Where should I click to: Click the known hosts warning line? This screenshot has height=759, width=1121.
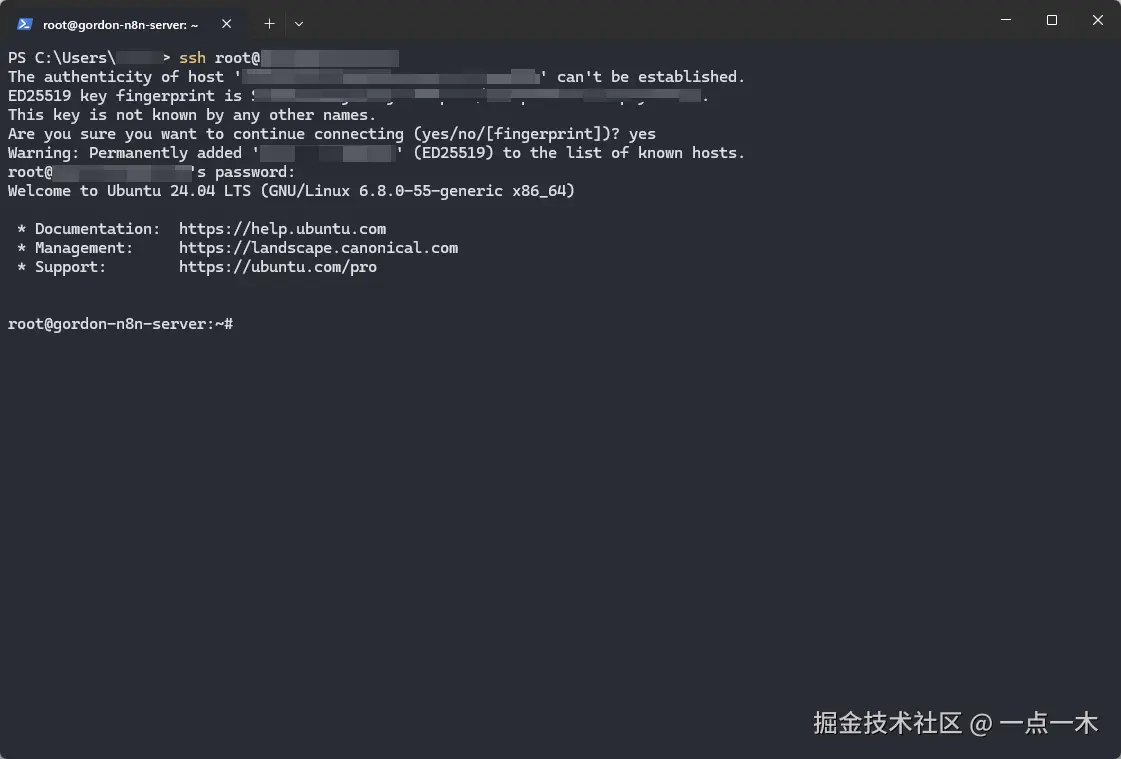point(375,152)
